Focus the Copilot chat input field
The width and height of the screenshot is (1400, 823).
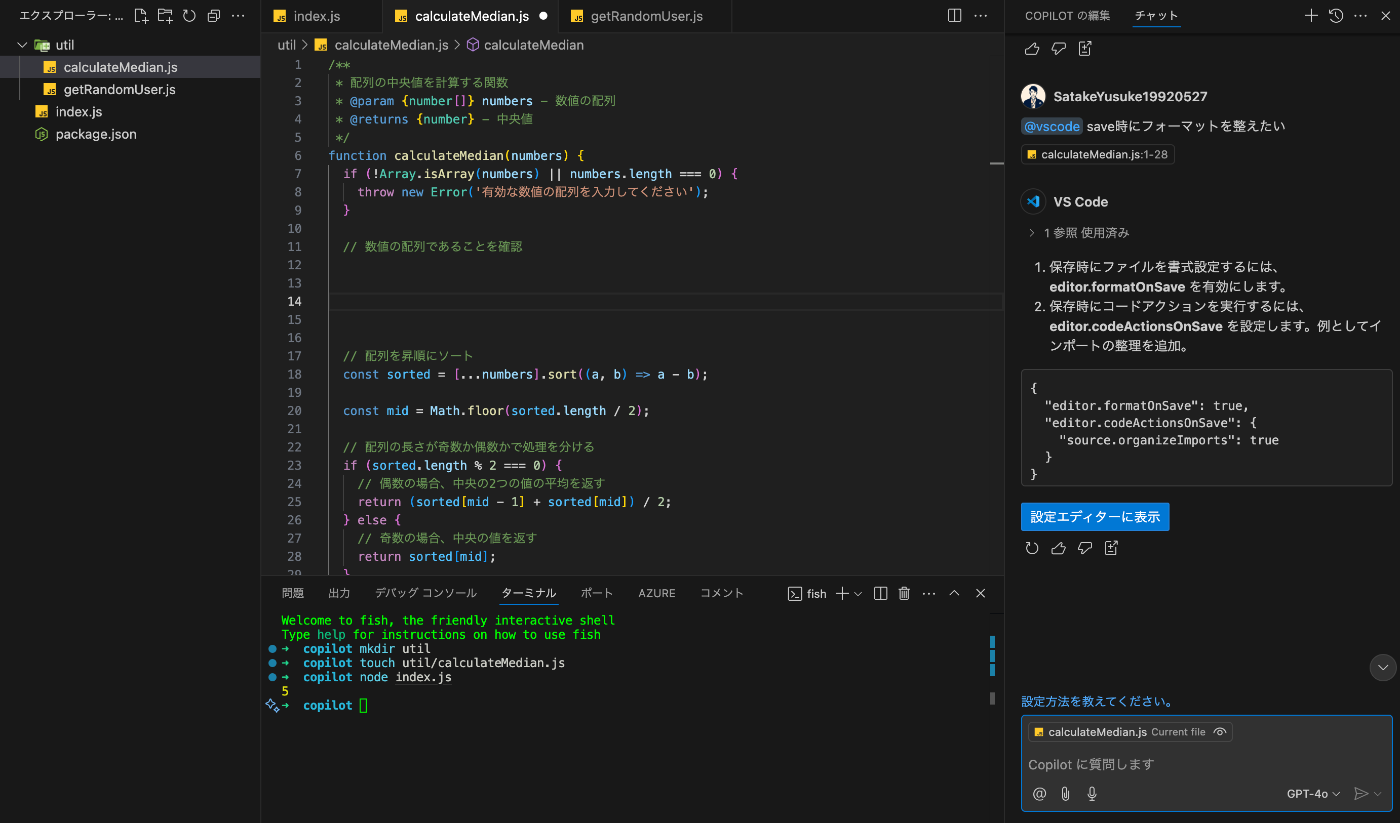tap(1200, 764)
